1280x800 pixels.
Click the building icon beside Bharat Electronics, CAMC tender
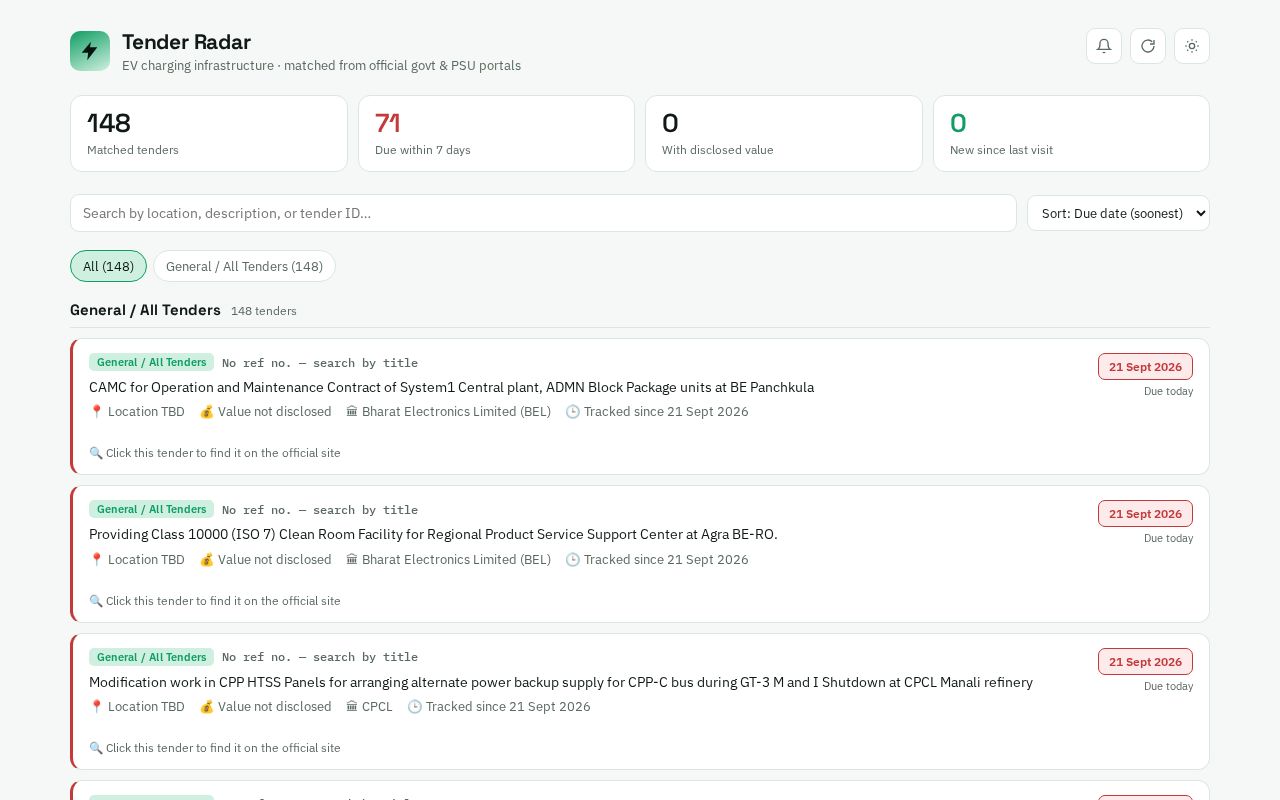(352, 412)
